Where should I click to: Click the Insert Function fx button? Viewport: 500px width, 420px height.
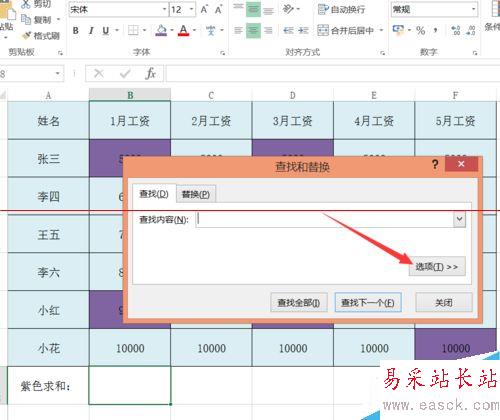click(x=150, y=73)
